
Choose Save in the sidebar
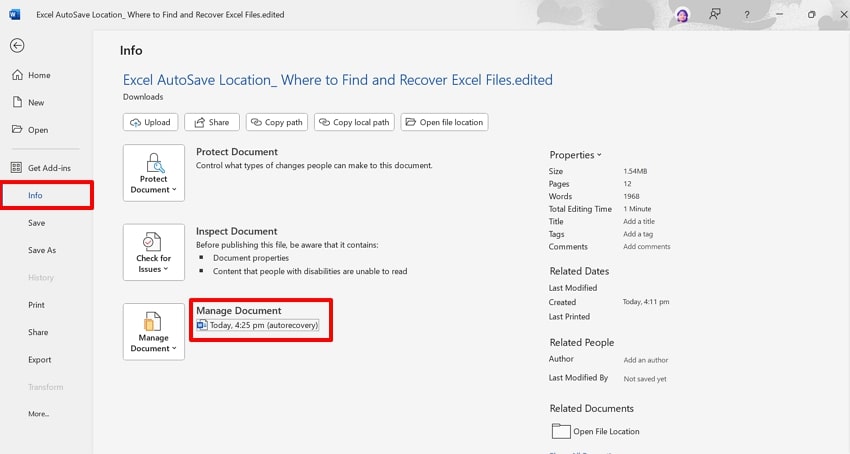pyautogui.click(x=36, y=223)
